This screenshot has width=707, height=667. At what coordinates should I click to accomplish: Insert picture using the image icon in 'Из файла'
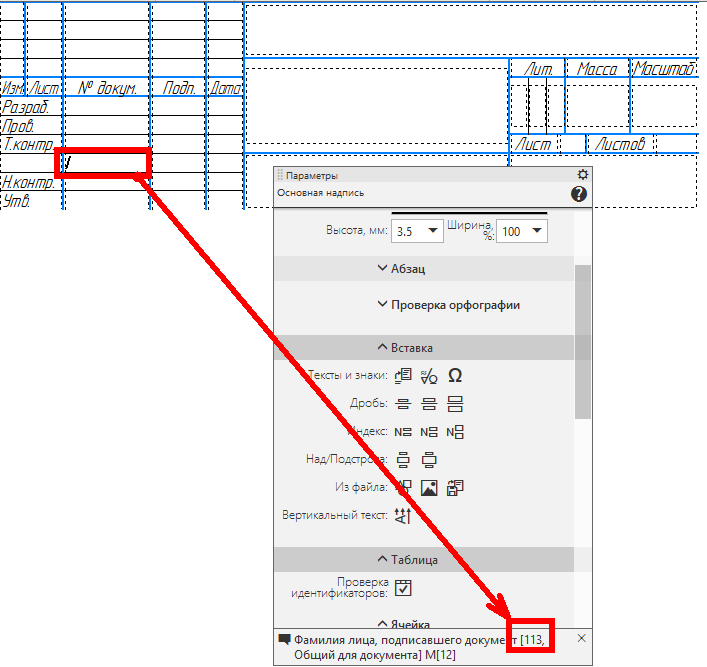[429, 488]
